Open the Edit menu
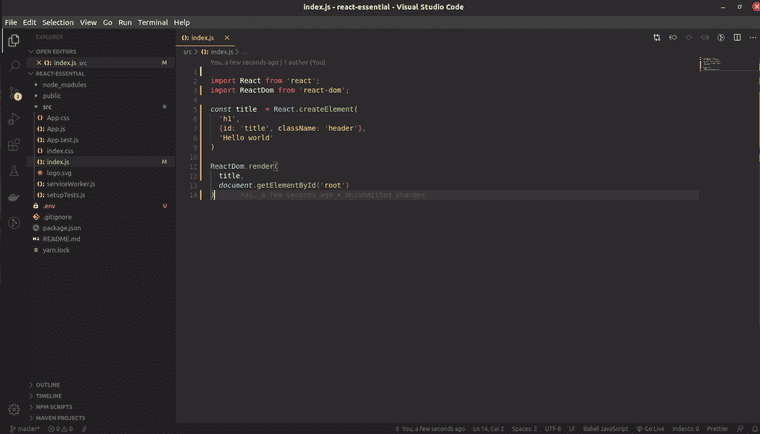 [29, 22]
